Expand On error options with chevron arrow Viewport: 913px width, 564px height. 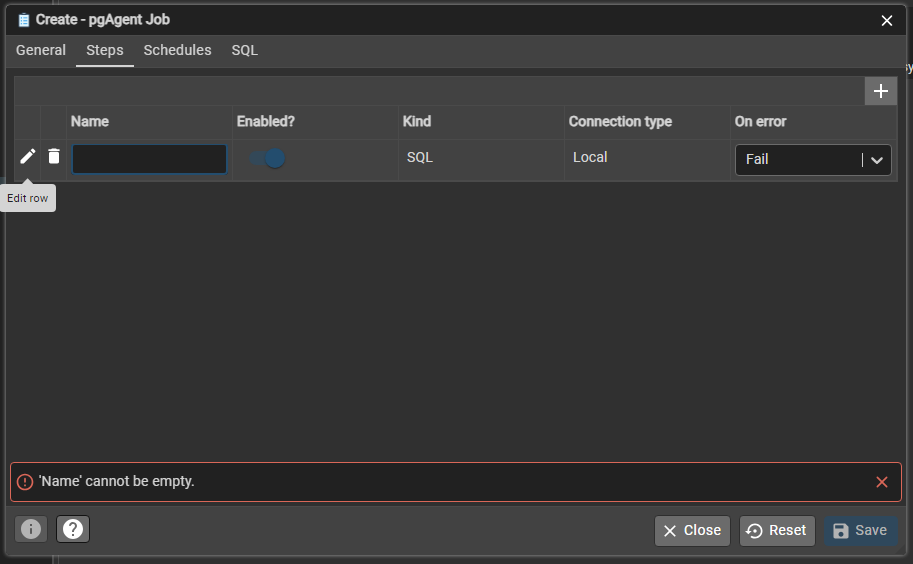coord(877,160)
